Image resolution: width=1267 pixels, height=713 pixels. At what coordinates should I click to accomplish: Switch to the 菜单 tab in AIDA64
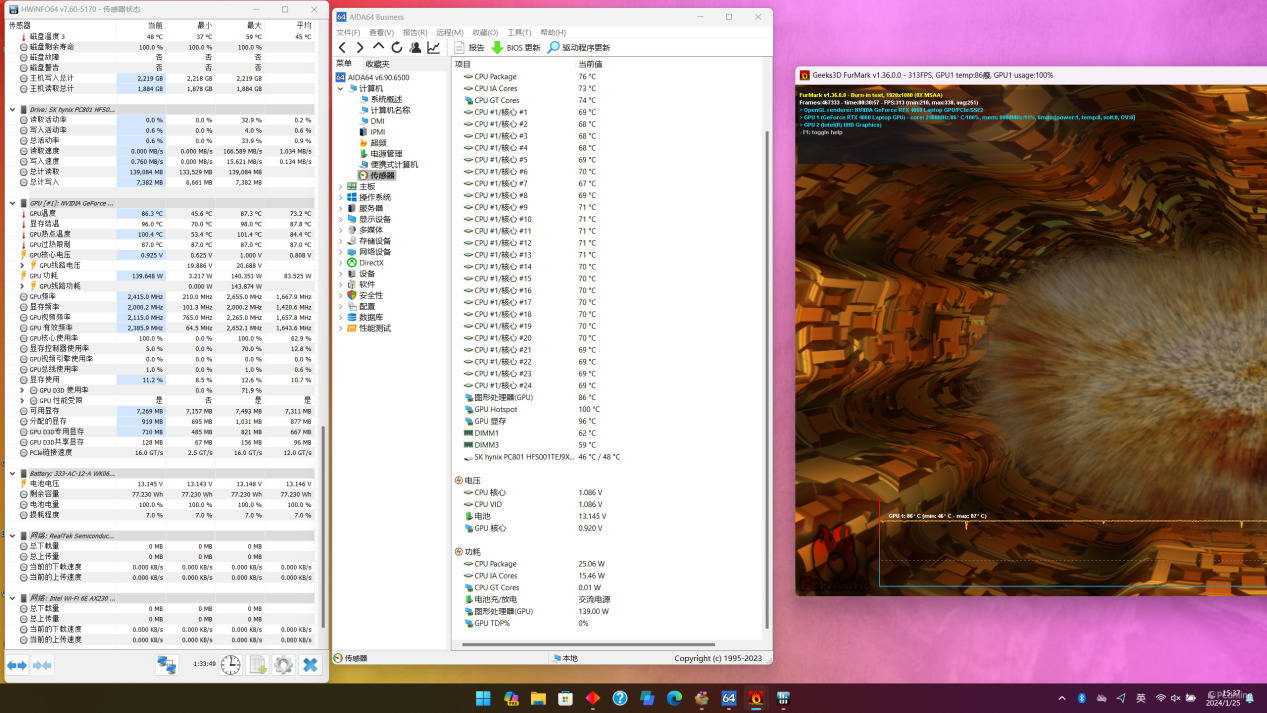click(x=343, y=63)
